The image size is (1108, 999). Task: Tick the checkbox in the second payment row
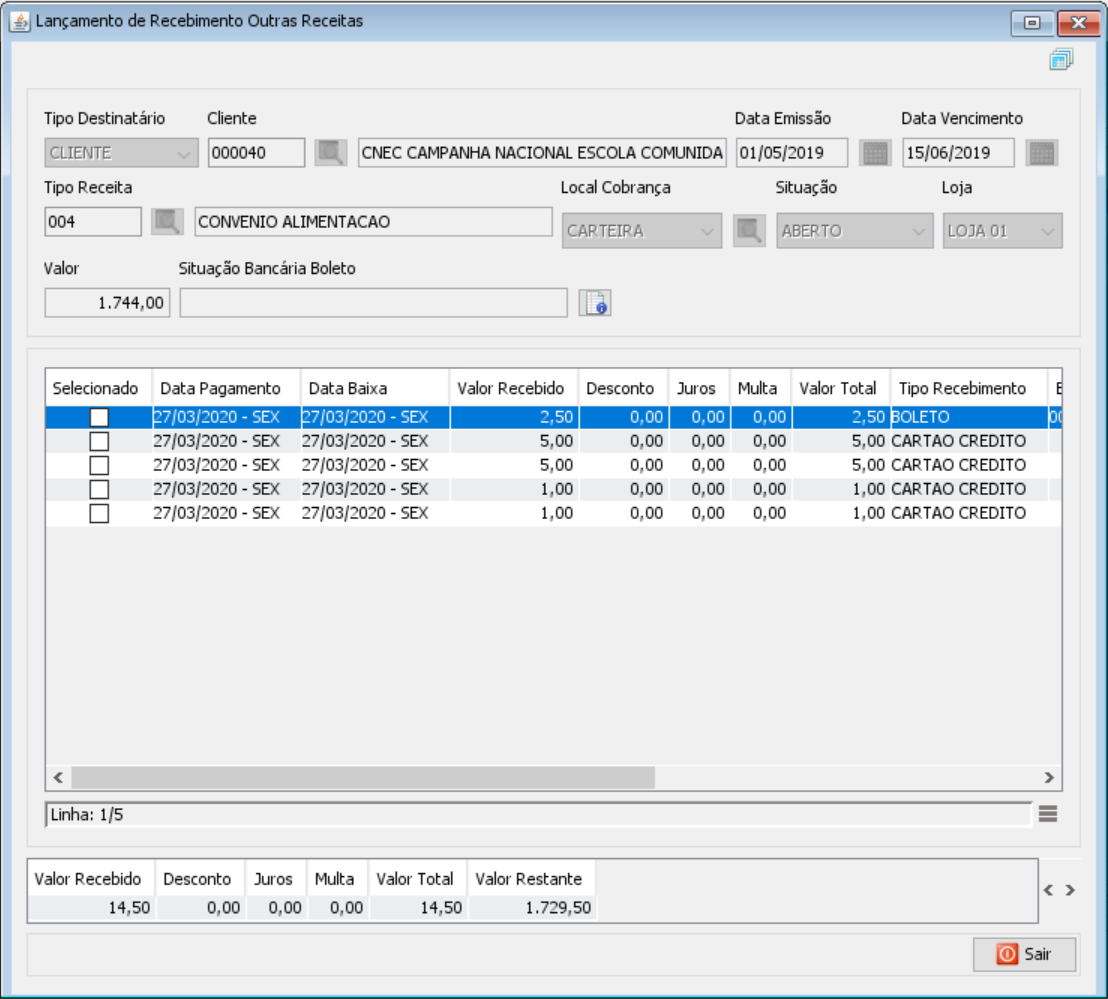pos(99,441)
